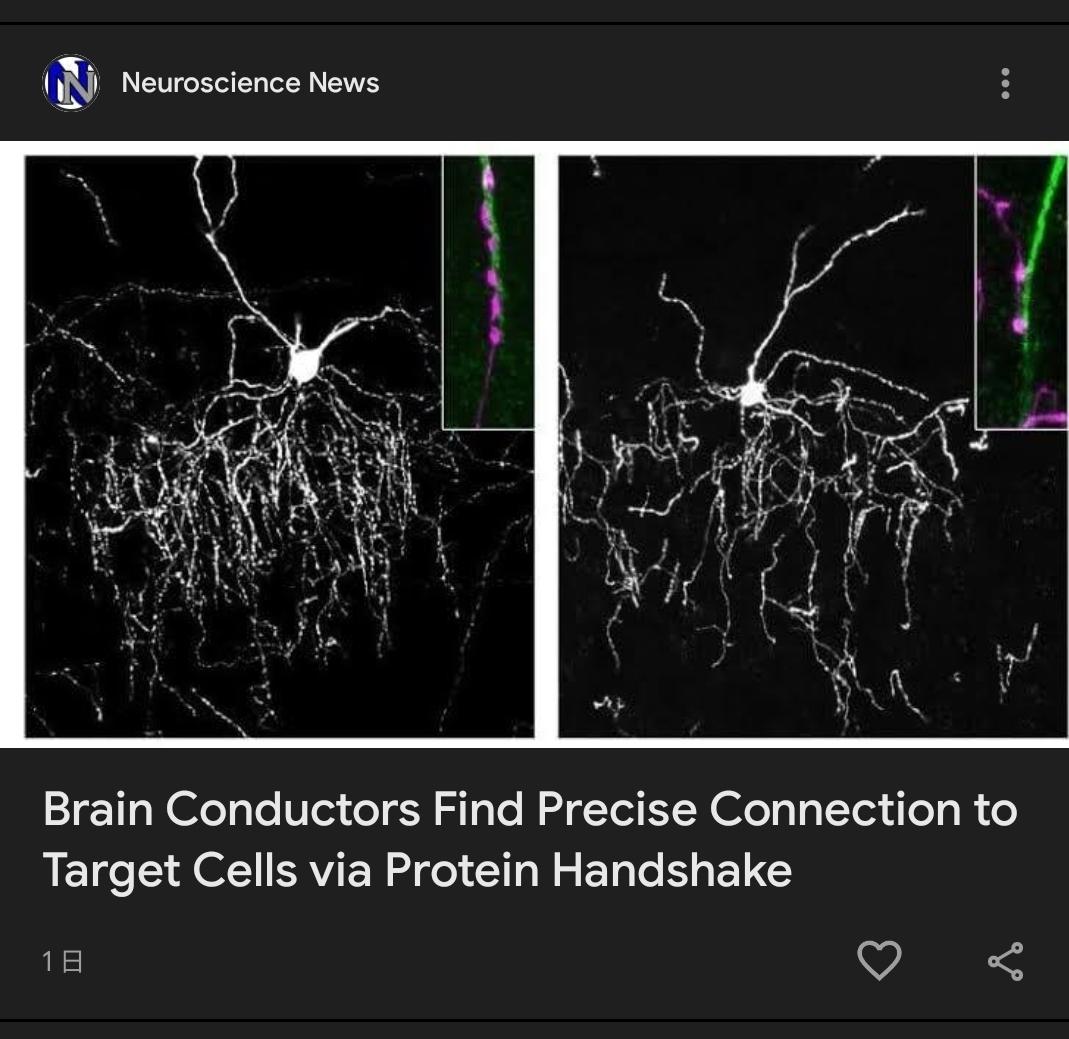This screenshot has height=1039, width=1069.
Task: Click the word 'Brain' in the headline
Action: [98, 809]
